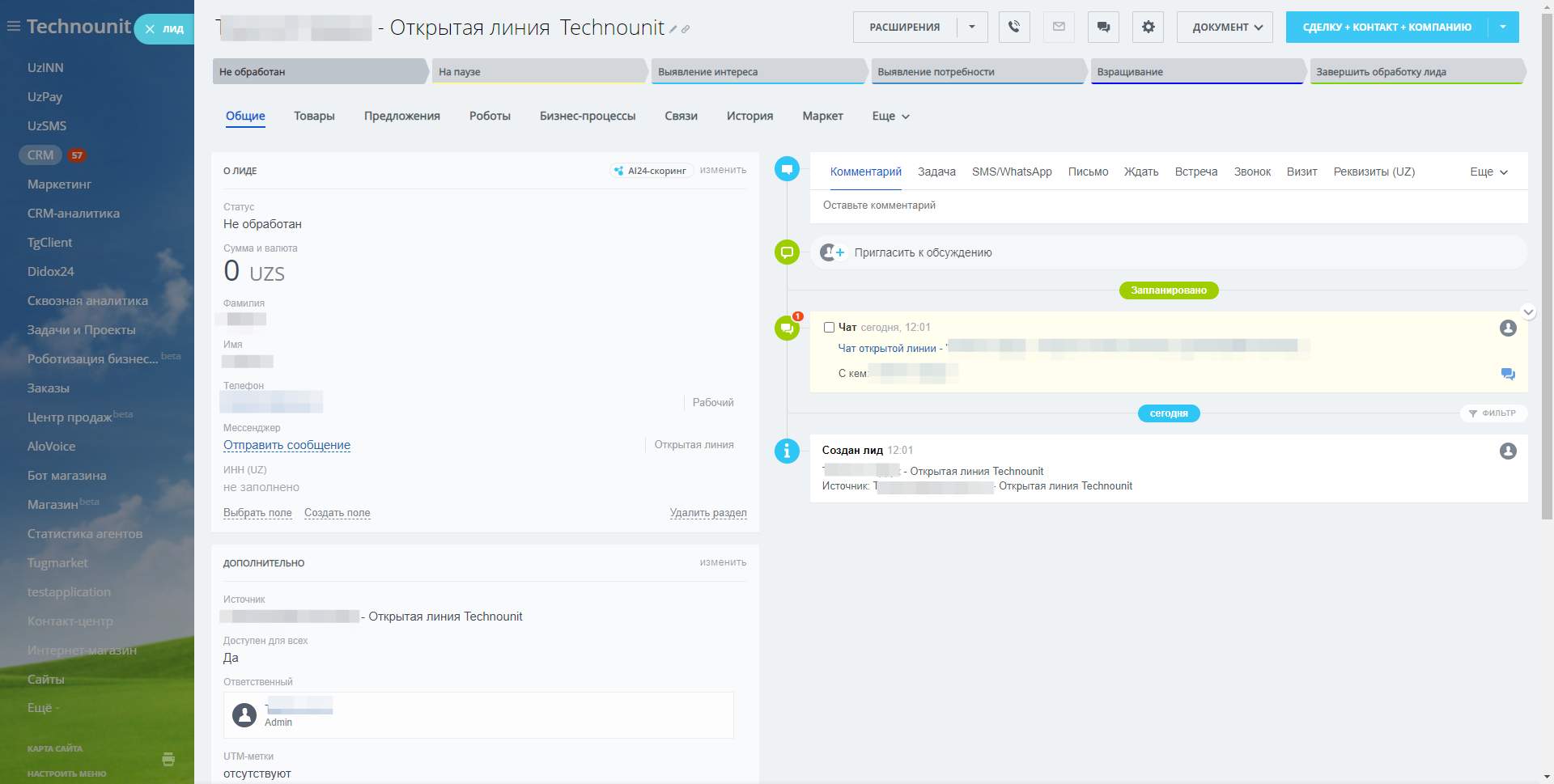Select the Задача tab in timeline
This screenshot has width=1554, height=784.
(936, 172)
